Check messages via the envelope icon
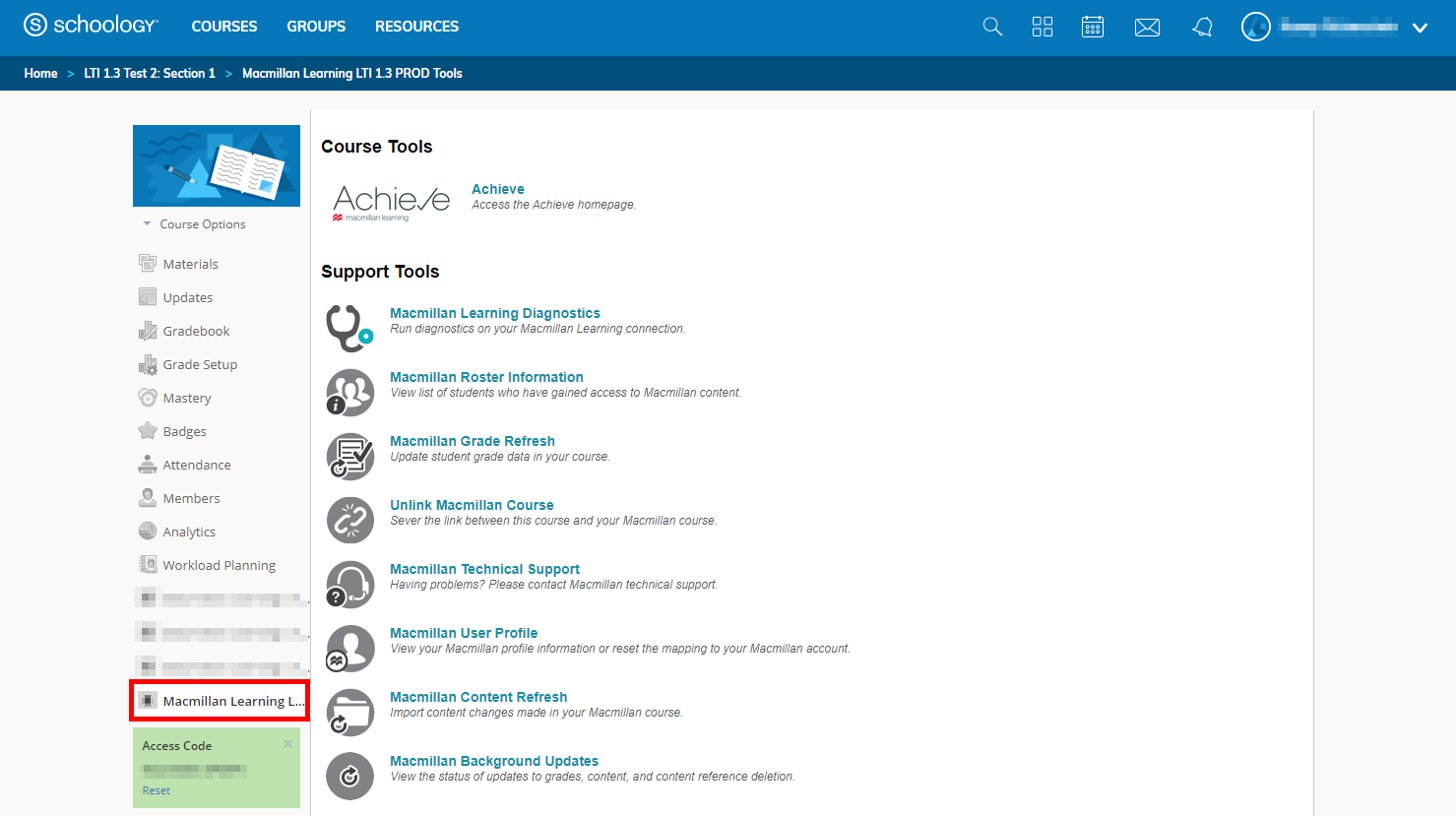This screenshot has height=816, width=1456. [x=1147, y=27]
